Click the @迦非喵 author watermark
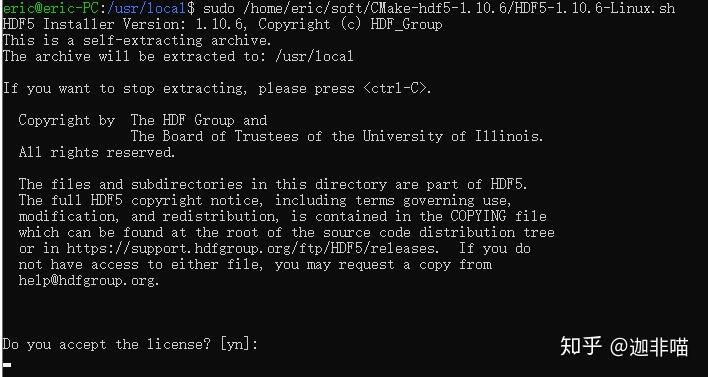 point(649,347)
